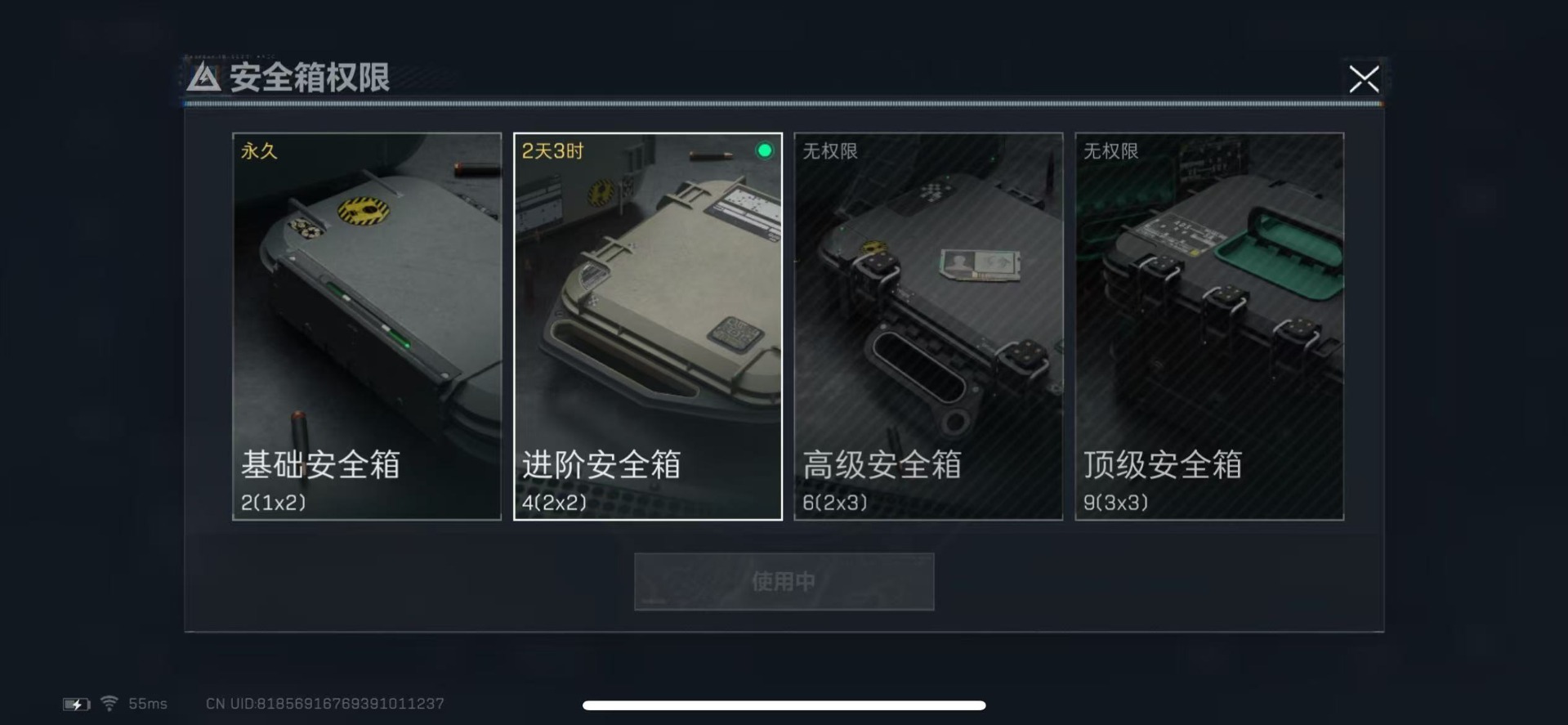Click the 2天3时 remaining time label
Viewport: 1568px width, 725px height.
pyautogui.click(x=553, y=151)
